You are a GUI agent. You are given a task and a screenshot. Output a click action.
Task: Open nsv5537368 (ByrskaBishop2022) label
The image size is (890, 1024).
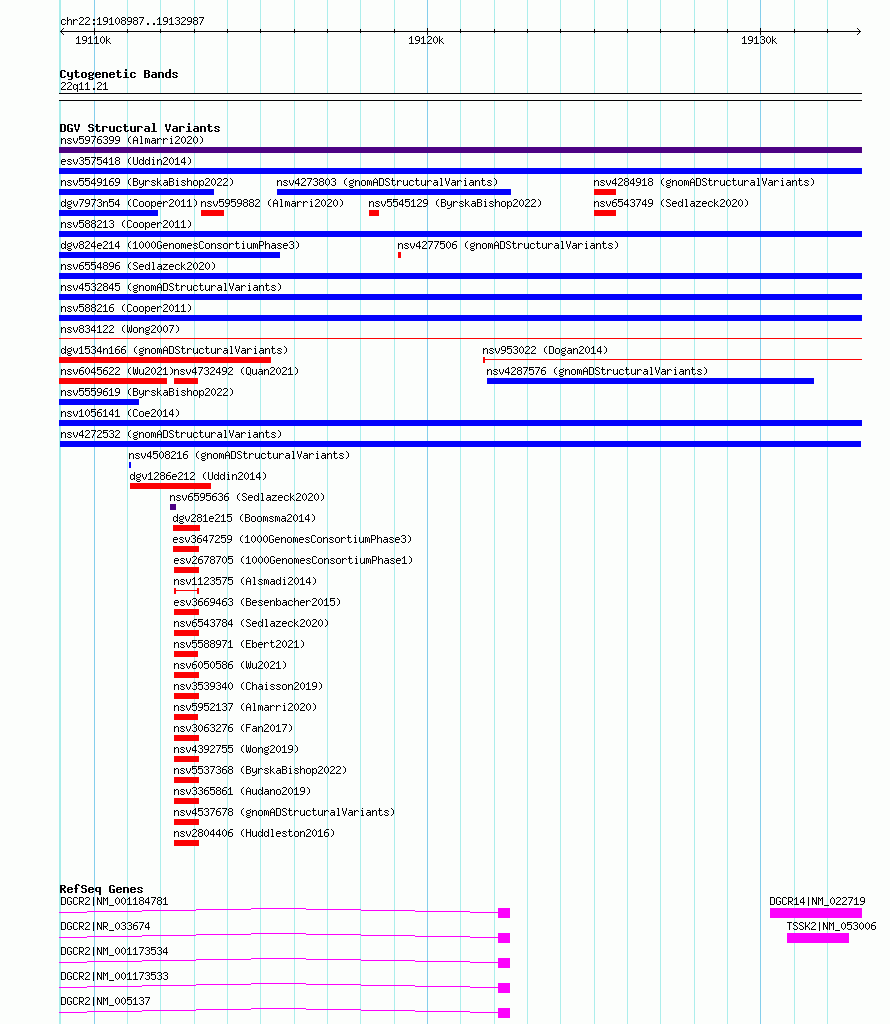[x=260, y=770]
